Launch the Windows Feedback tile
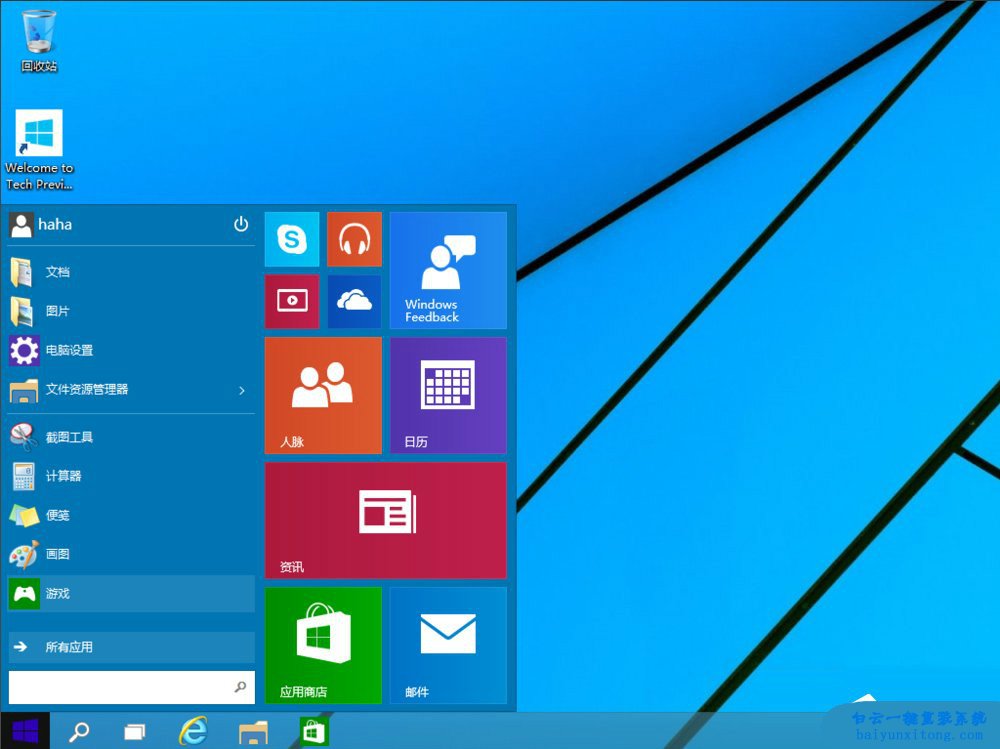Screen dimensions: 1000x749 coord(448,270)
